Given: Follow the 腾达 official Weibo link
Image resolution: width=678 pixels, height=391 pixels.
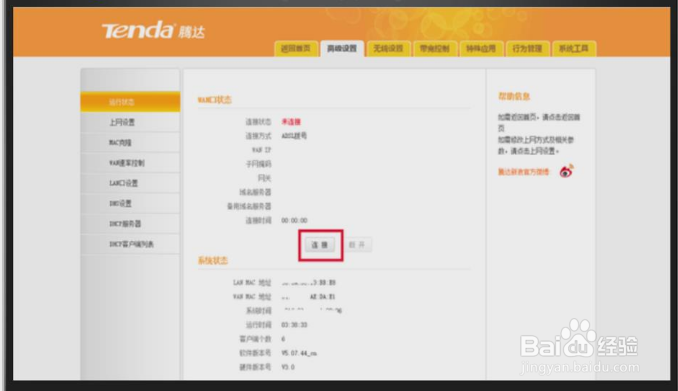Looking at the screenshot, I should (523, 172).
